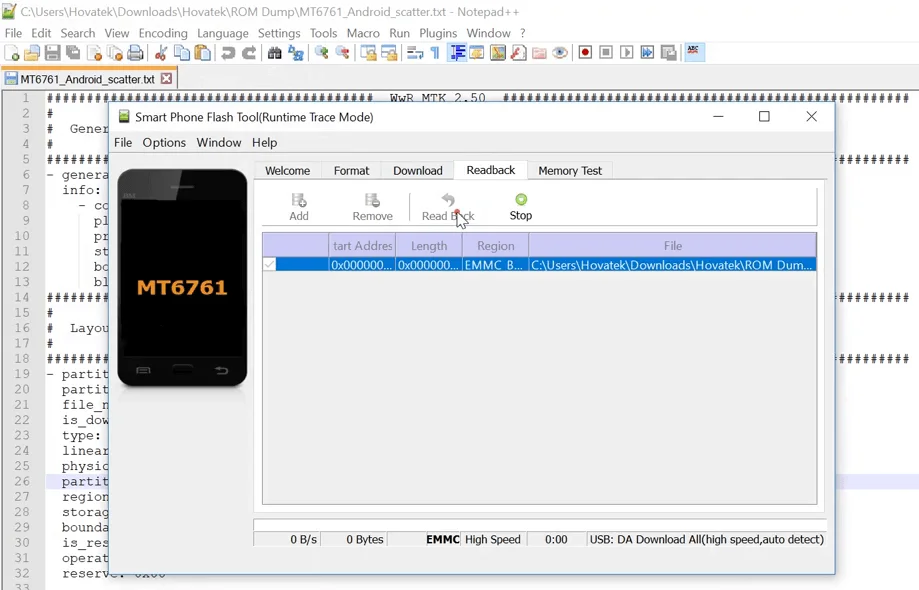Open Flash Tool Options menu
Screen dimensions: 919x590
point(164,142)
